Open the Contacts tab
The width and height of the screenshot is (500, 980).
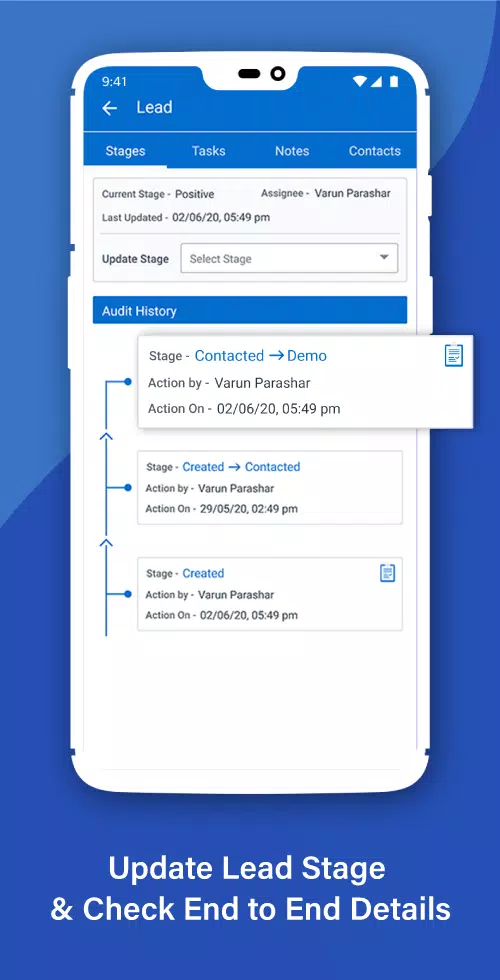pyautogui.click(x=374, y=151)
